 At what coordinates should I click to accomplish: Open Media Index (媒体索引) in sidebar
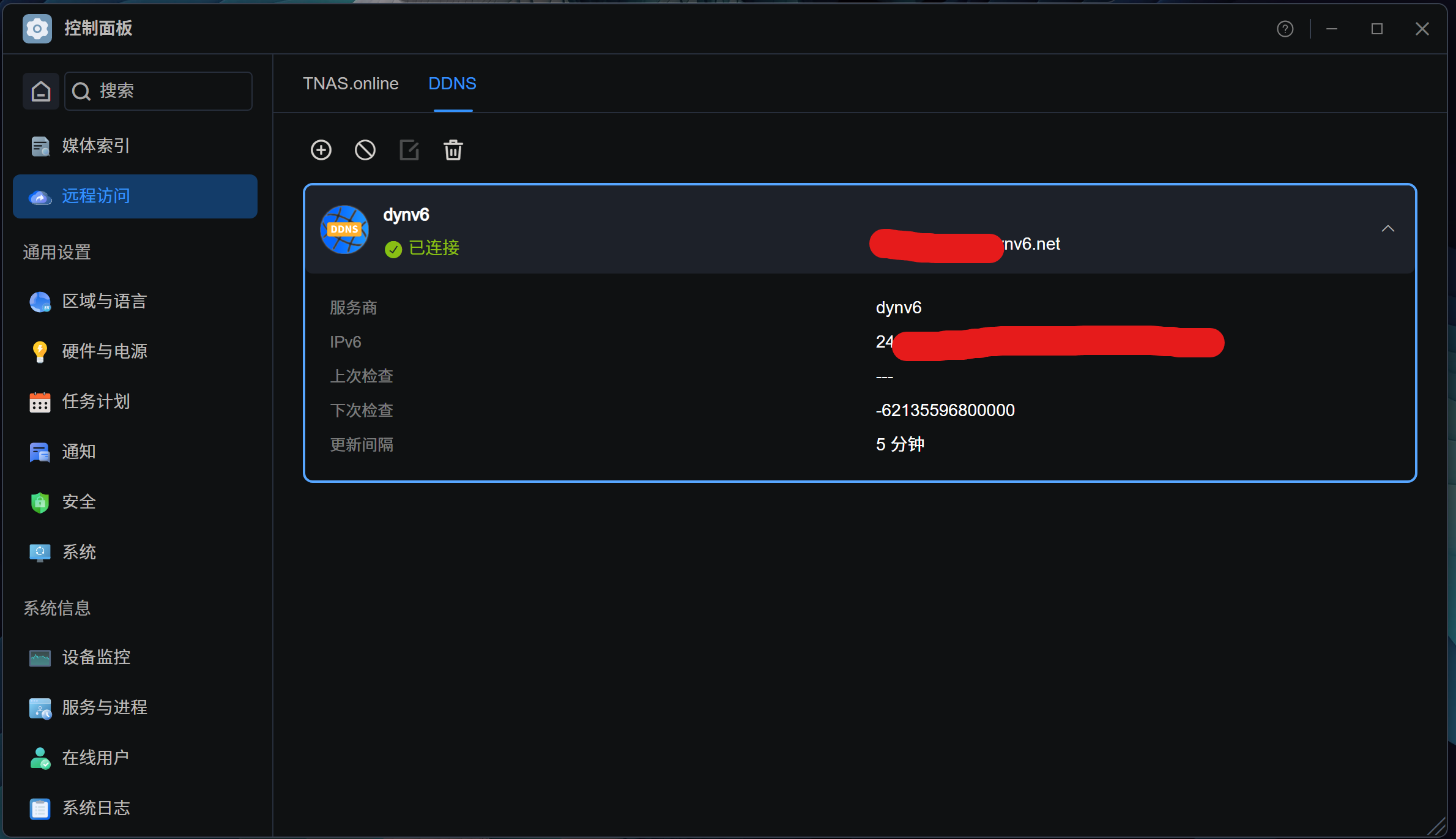click(x=95, y=146)
